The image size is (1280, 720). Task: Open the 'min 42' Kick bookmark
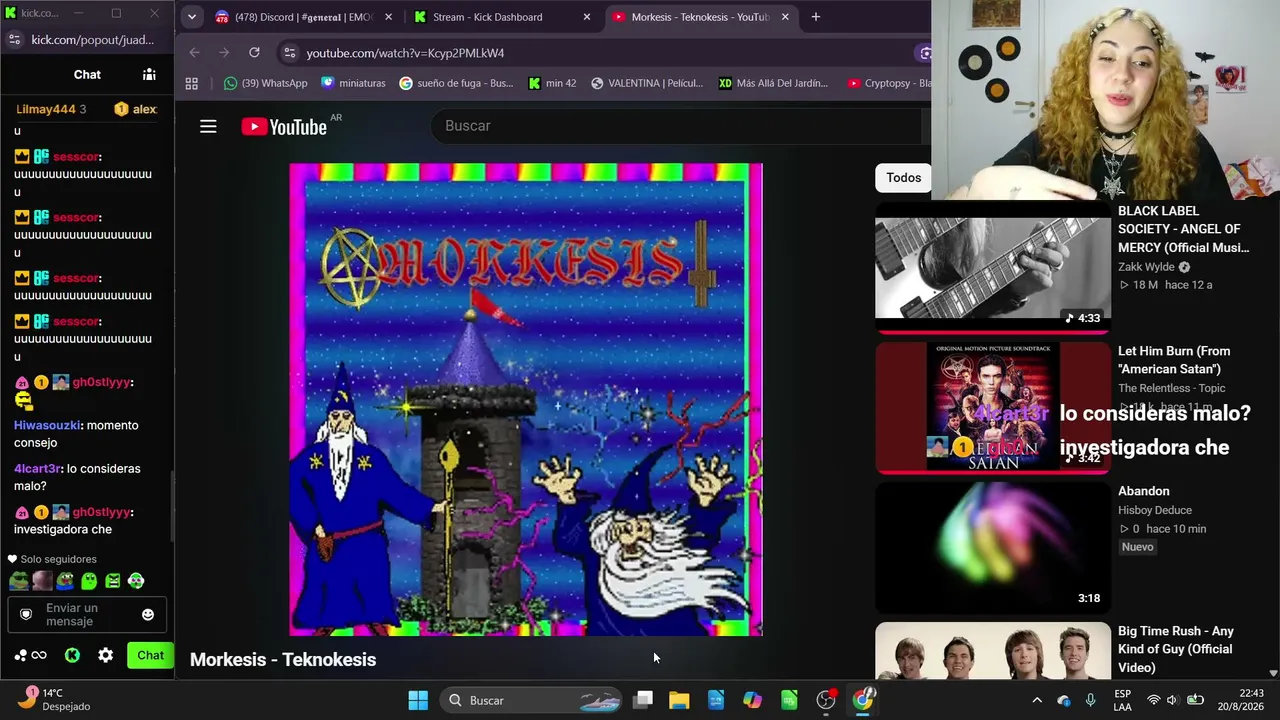click(553, 83)
